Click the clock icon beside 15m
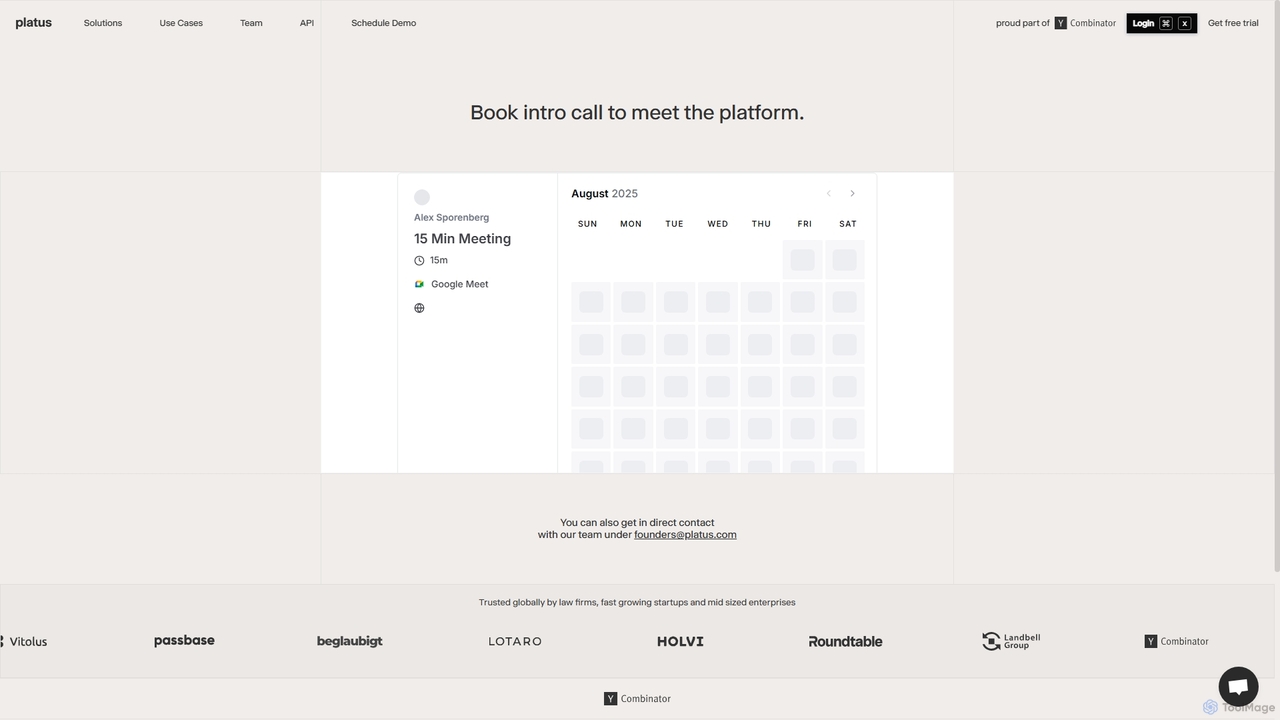Image resolution: width=1280 pixels, height=720 pixels. (x=419, y=260)
